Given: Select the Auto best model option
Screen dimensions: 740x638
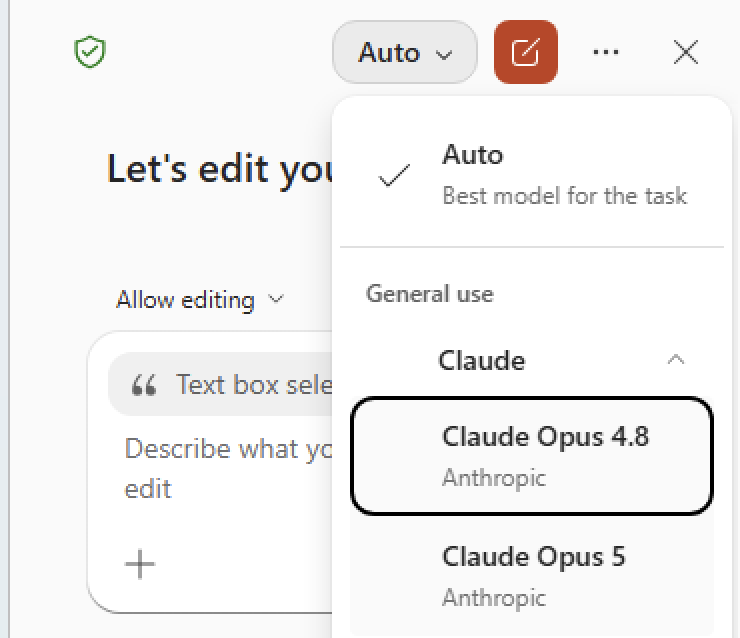Looking at the screenshot, I should pyautogui.click(x=531, y=175).
